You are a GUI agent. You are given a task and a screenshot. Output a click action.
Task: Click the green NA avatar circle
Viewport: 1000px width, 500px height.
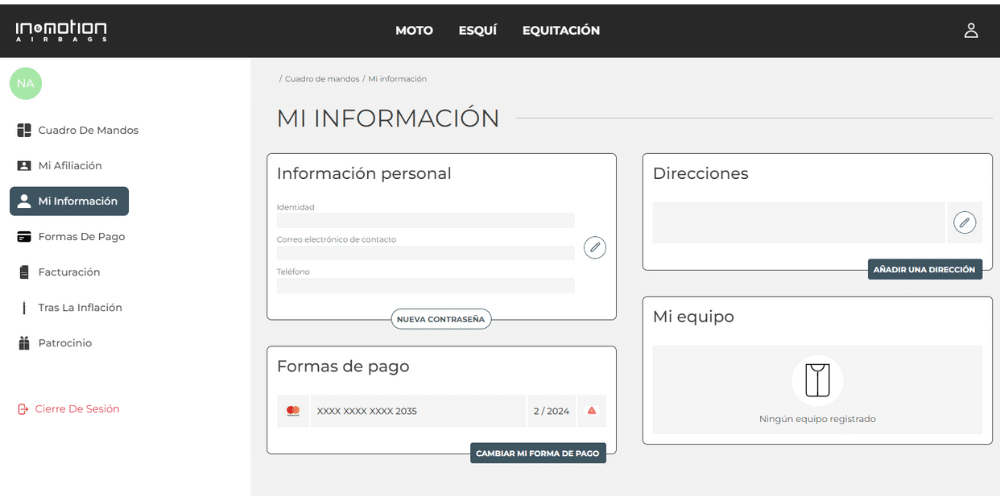click(x=26, y=83)
